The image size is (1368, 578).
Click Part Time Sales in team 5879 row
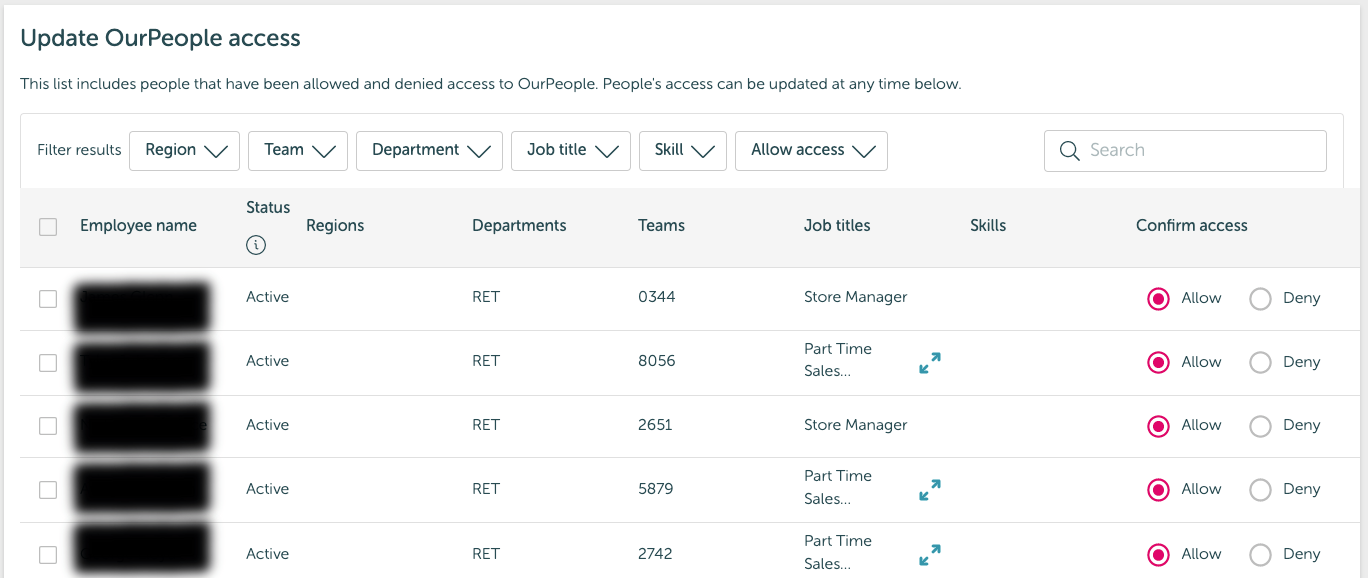pos(838,487)
